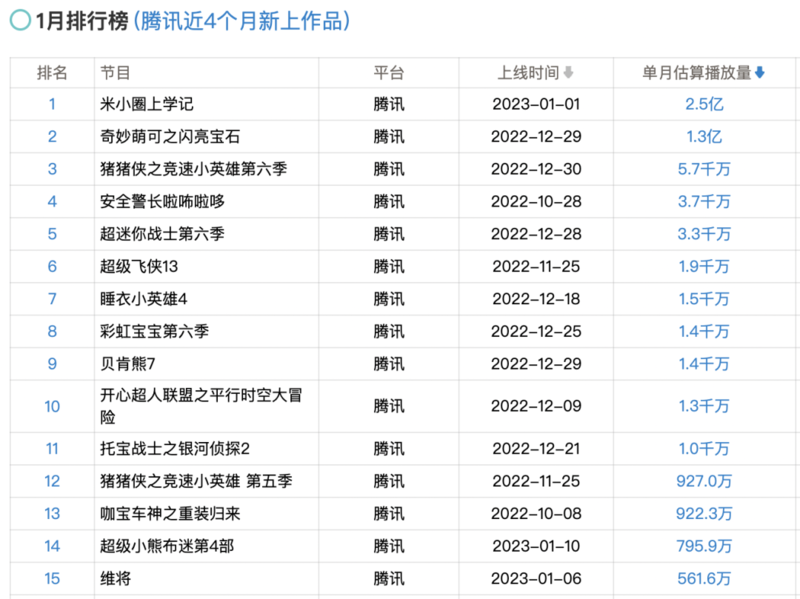Select the show 咖宝车神之重装归来
800x599 pixels.
click(x=170, y=514)
